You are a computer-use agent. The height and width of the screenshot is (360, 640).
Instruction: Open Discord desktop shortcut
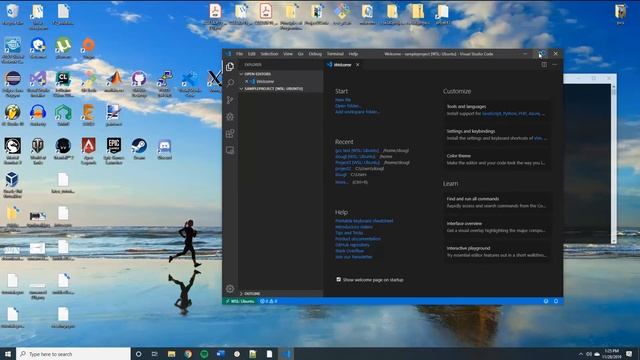tap(164, 149)
